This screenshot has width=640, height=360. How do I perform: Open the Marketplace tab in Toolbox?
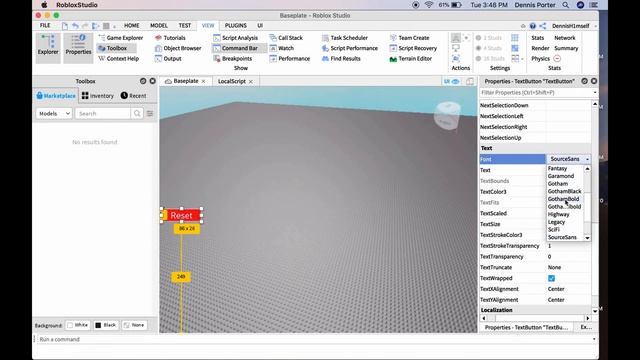(x=56, y=96)
